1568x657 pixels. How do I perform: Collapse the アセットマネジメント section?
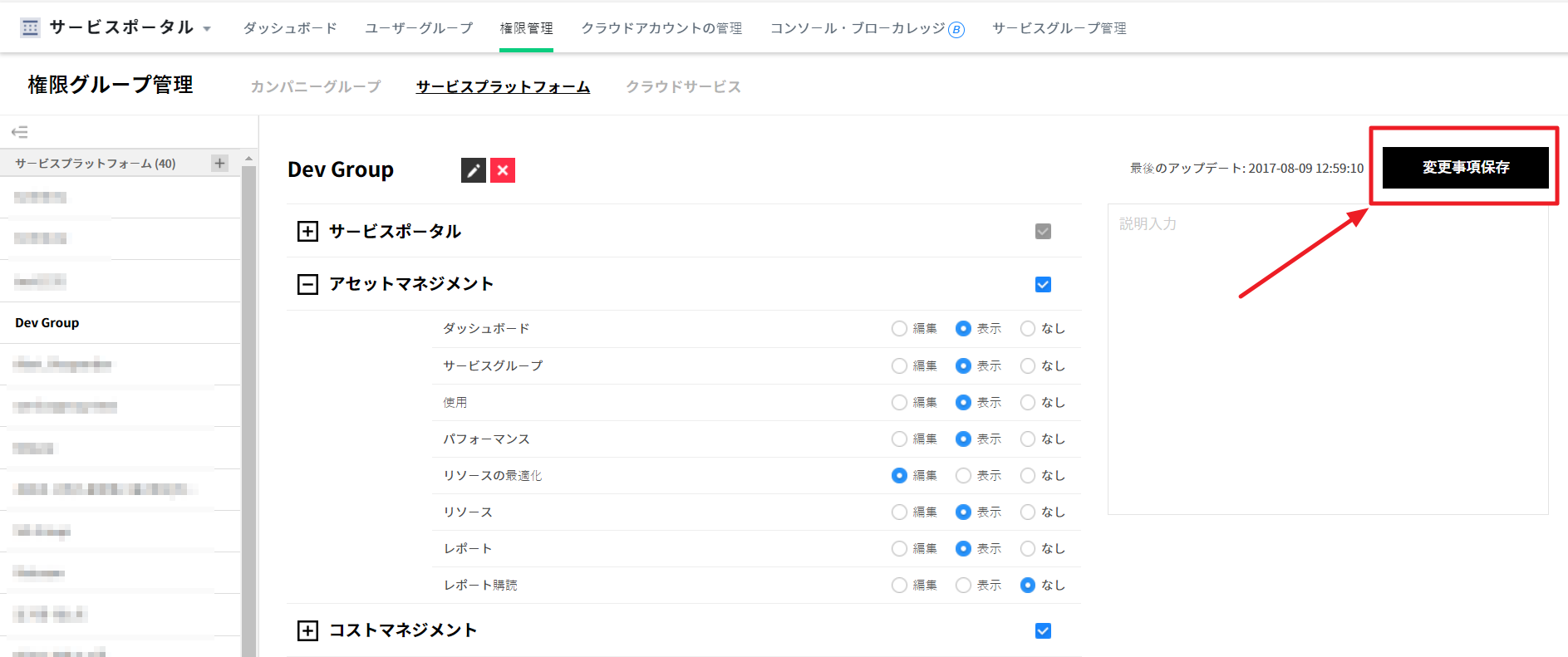tap(307, 285)
